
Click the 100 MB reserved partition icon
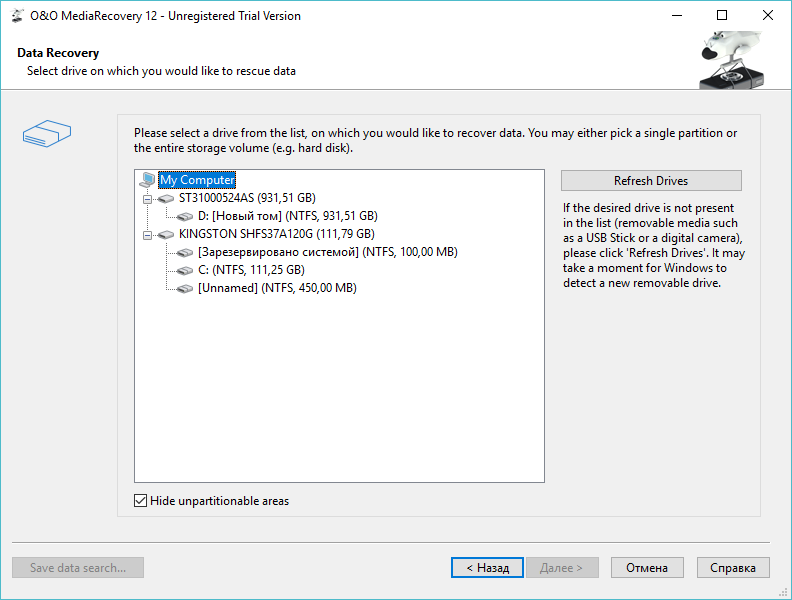tap(185, 252)
